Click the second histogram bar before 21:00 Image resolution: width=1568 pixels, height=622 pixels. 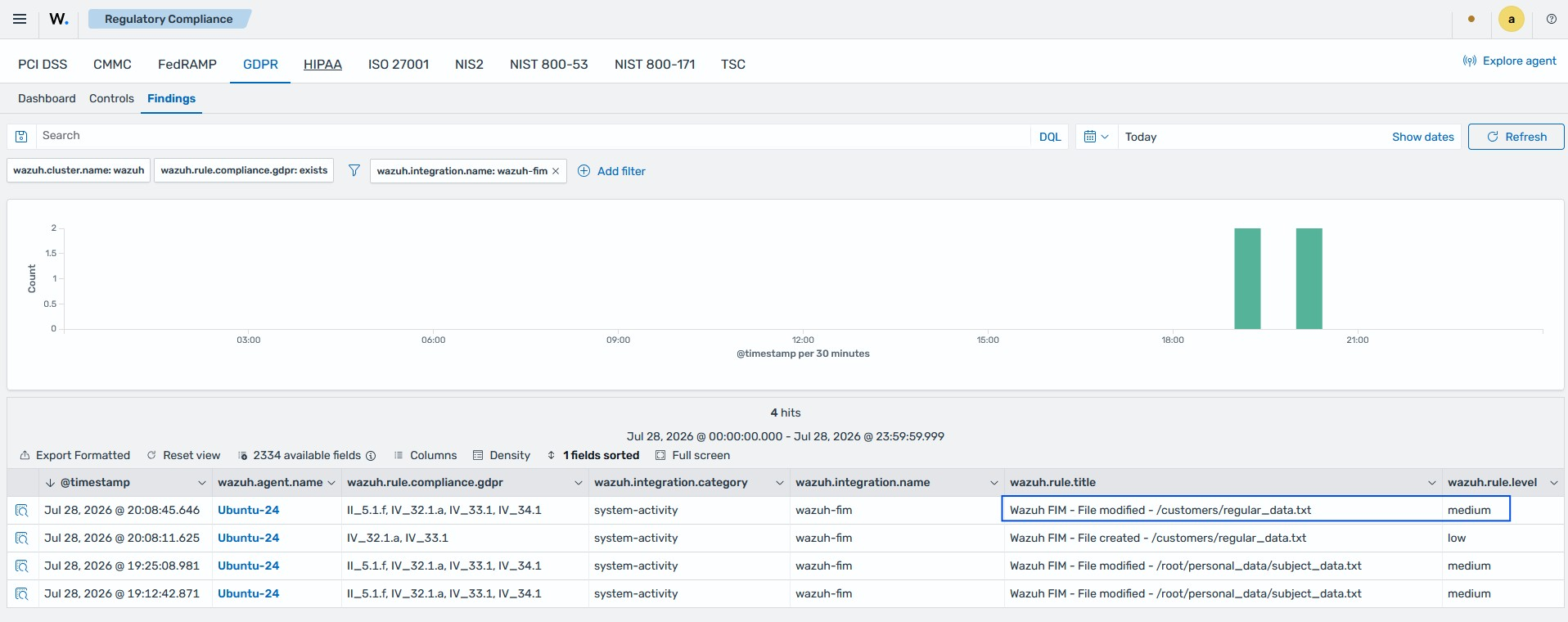pyautogui.click(x=1309, y=279)
